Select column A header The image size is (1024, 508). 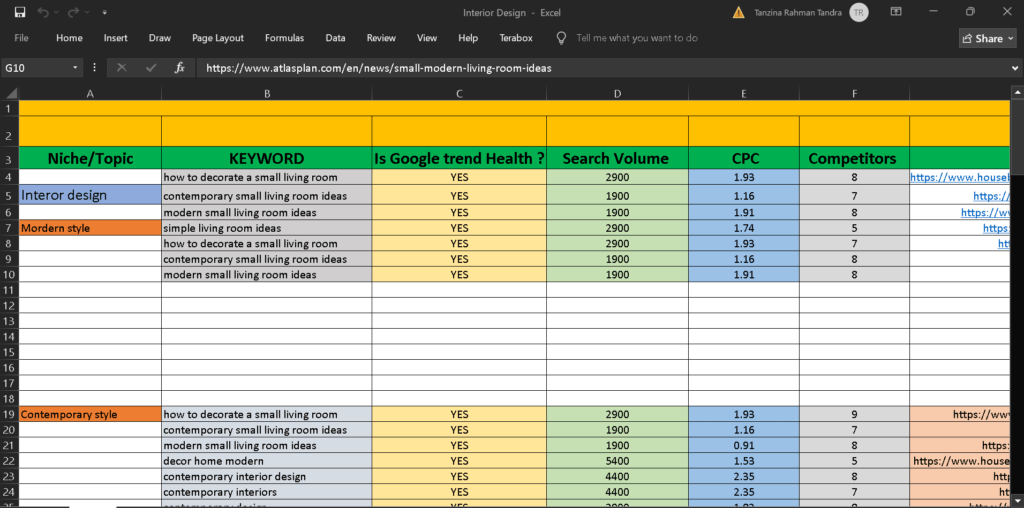click(x=90, y=93)
